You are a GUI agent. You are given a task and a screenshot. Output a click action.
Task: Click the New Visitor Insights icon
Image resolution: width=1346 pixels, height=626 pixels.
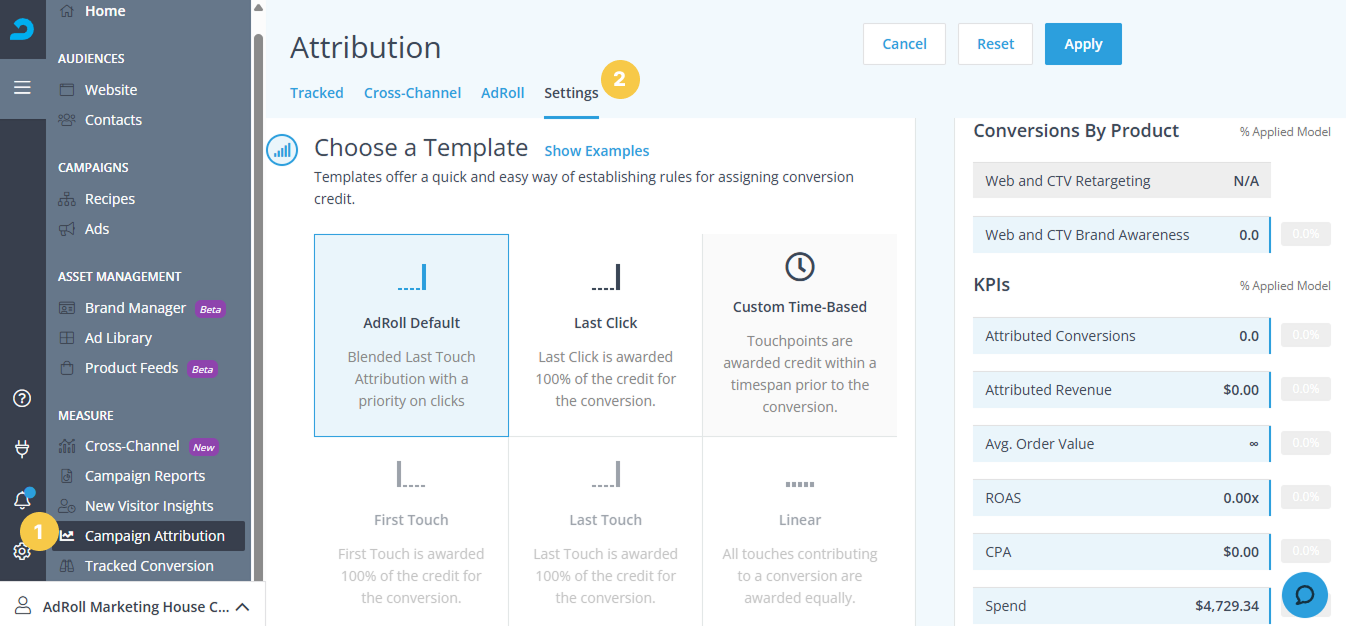pyautogui.click(x=67, y=506)
